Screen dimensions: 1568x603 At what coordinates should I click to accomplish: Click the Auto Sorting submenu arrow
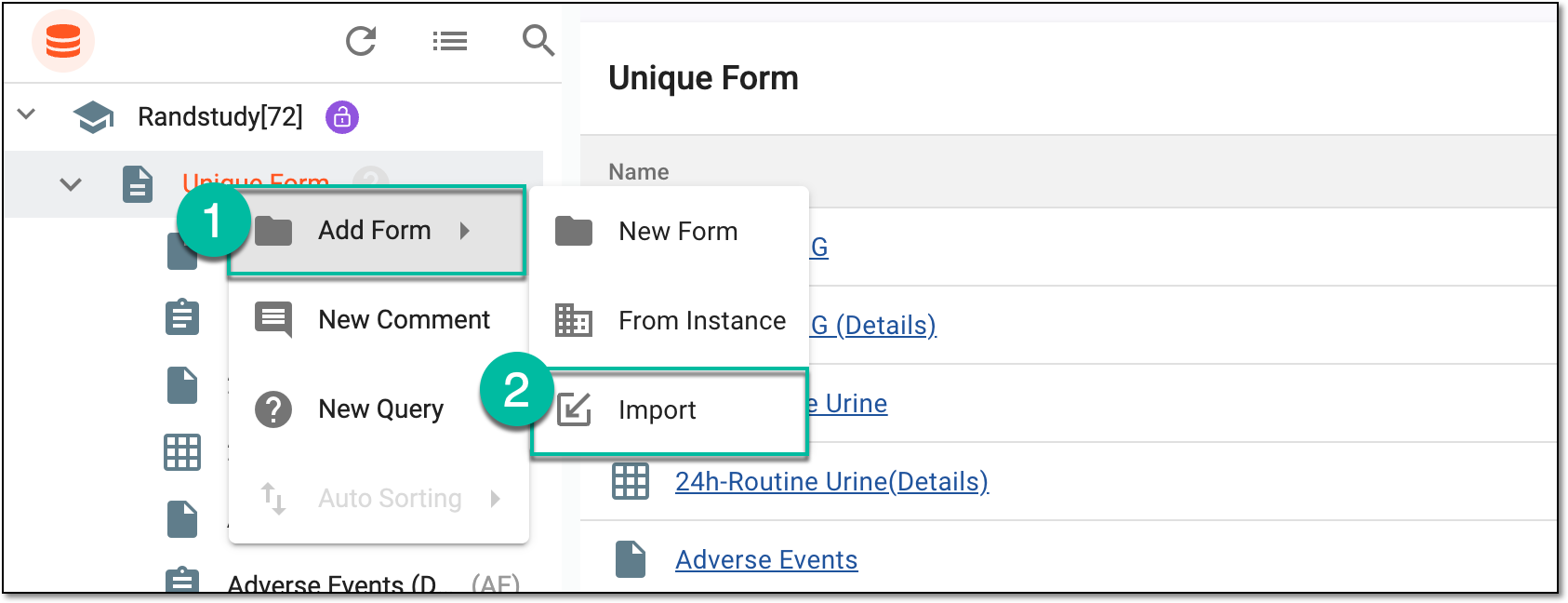click(496, 499)
